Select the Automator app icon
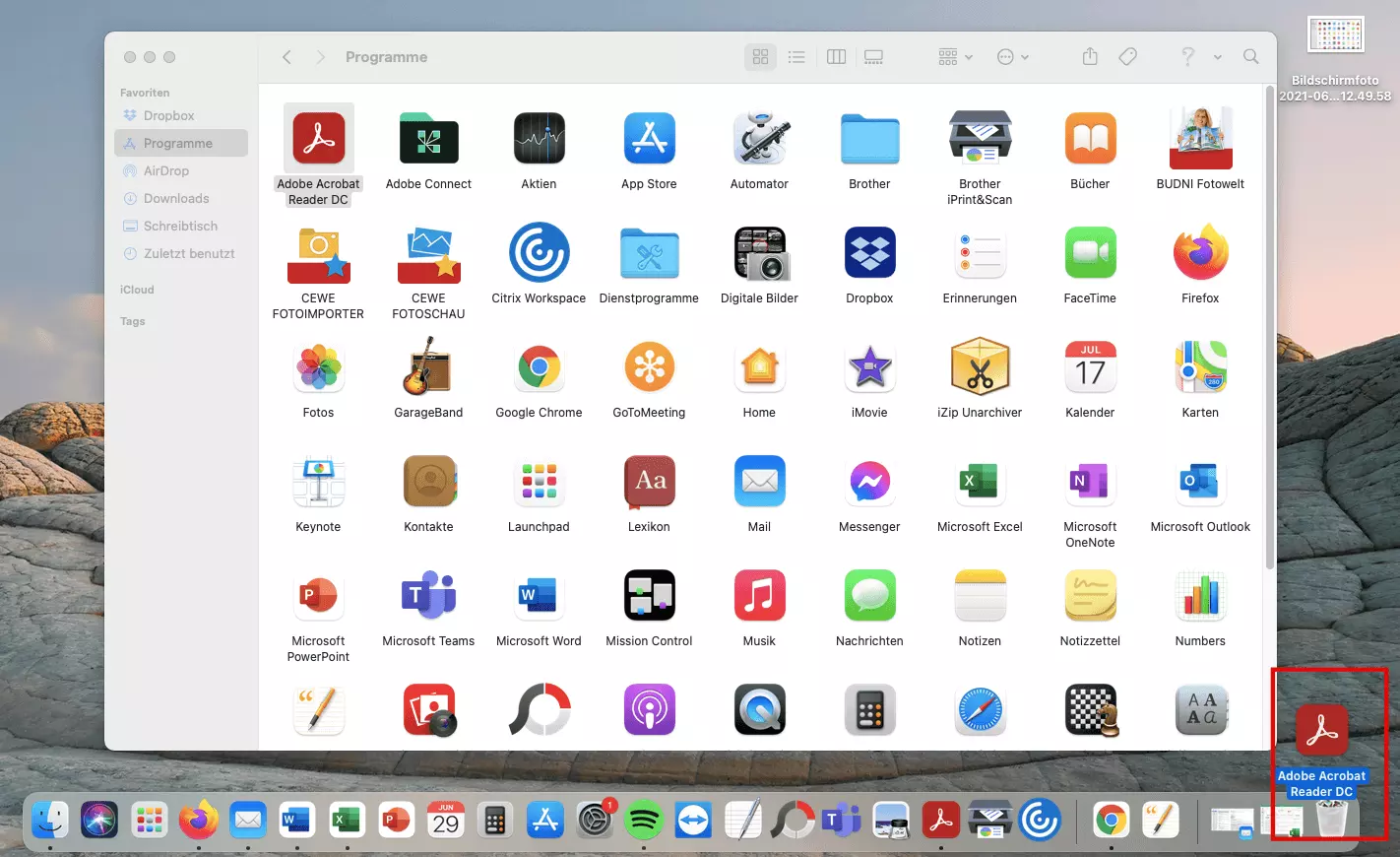Screen dimensions: 1400x857 (x=759, y=139)
